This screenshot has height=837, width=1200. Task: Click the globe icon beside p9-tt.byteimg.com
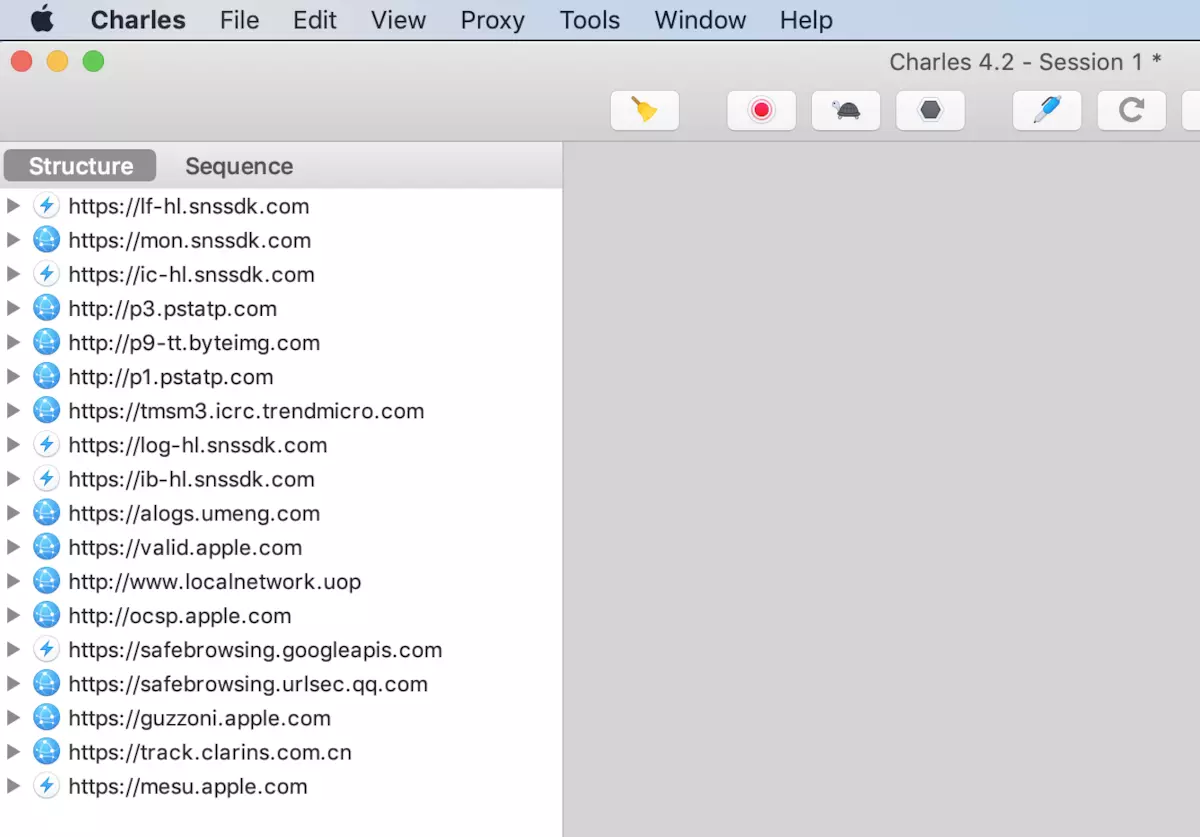tap(46, 343)
